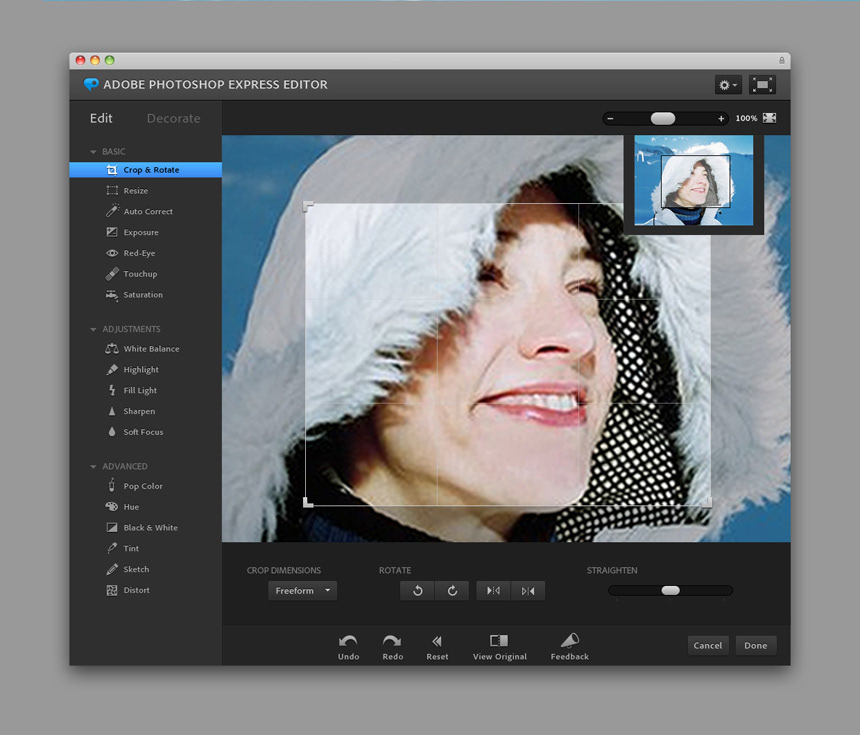Open the Soft Focus droplet icon
Viewport: 860px width, 735px height.
point(112,432)
